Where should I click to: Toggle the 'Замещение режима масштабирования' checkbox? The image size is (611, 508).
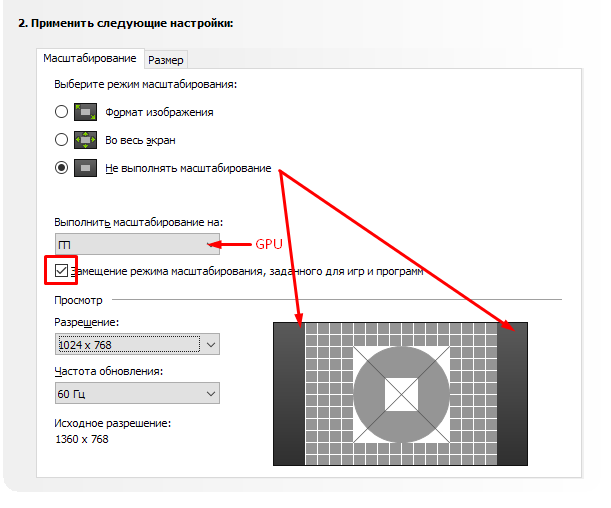pos(61,270)
